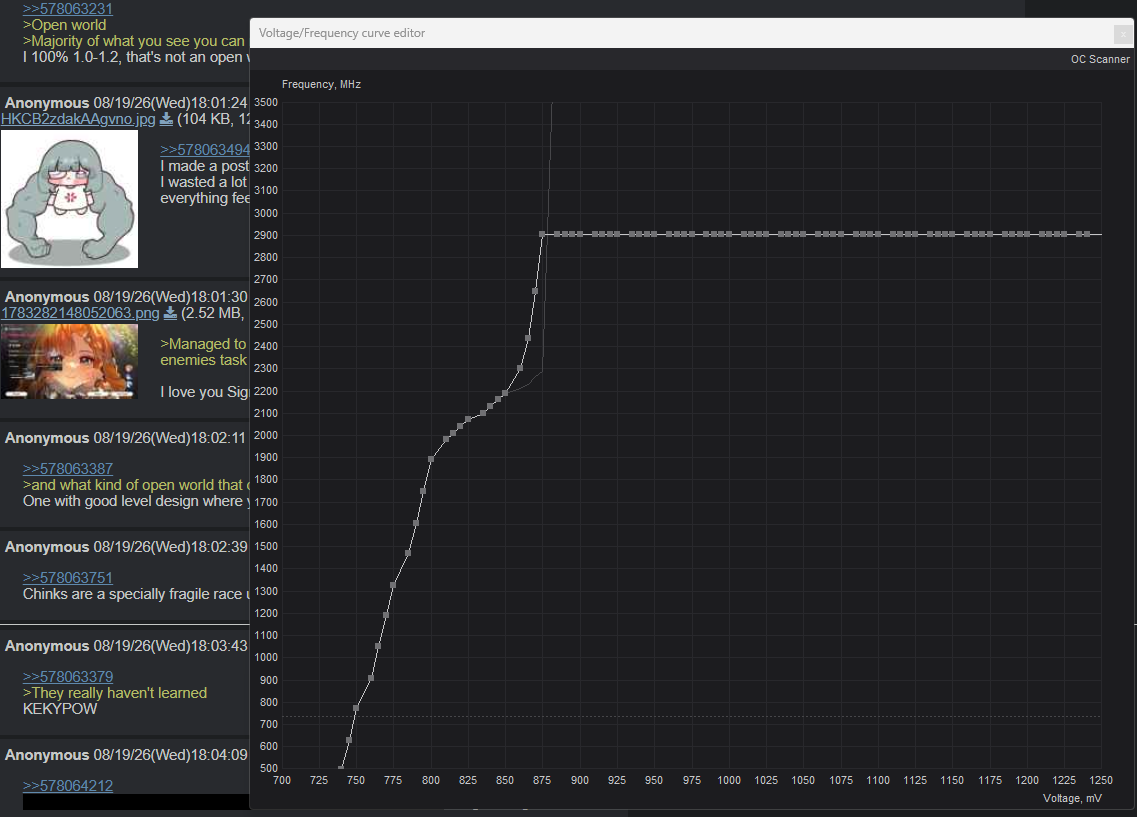The image size is (1137, 817).
Task: Click the download icon next to HKCB2zdakAAgvno.jpg
Action: [166, 119]
